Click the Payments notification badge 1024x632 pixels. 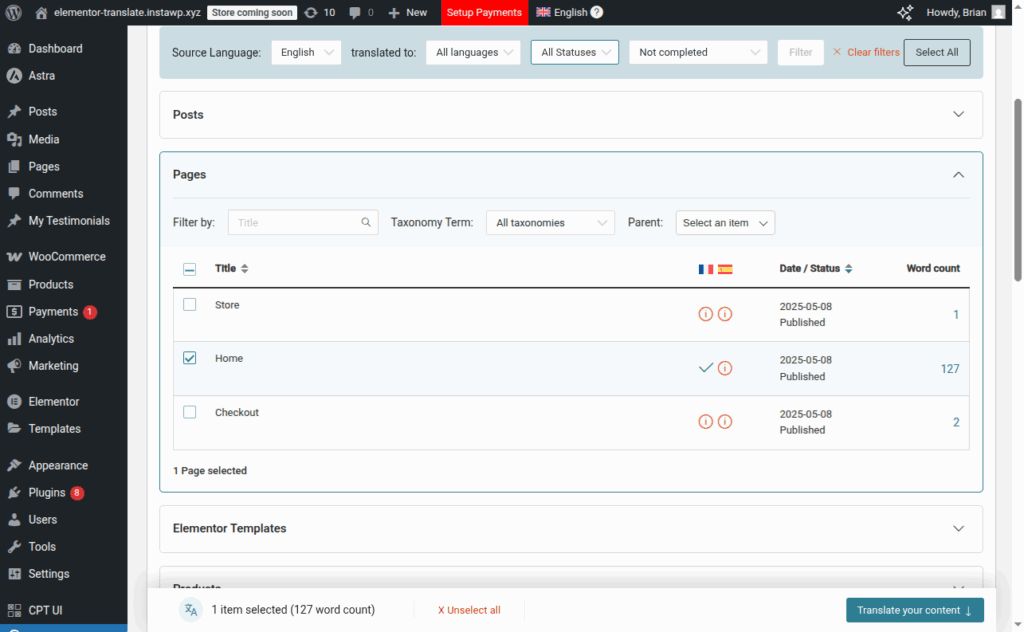click(89, 312)
